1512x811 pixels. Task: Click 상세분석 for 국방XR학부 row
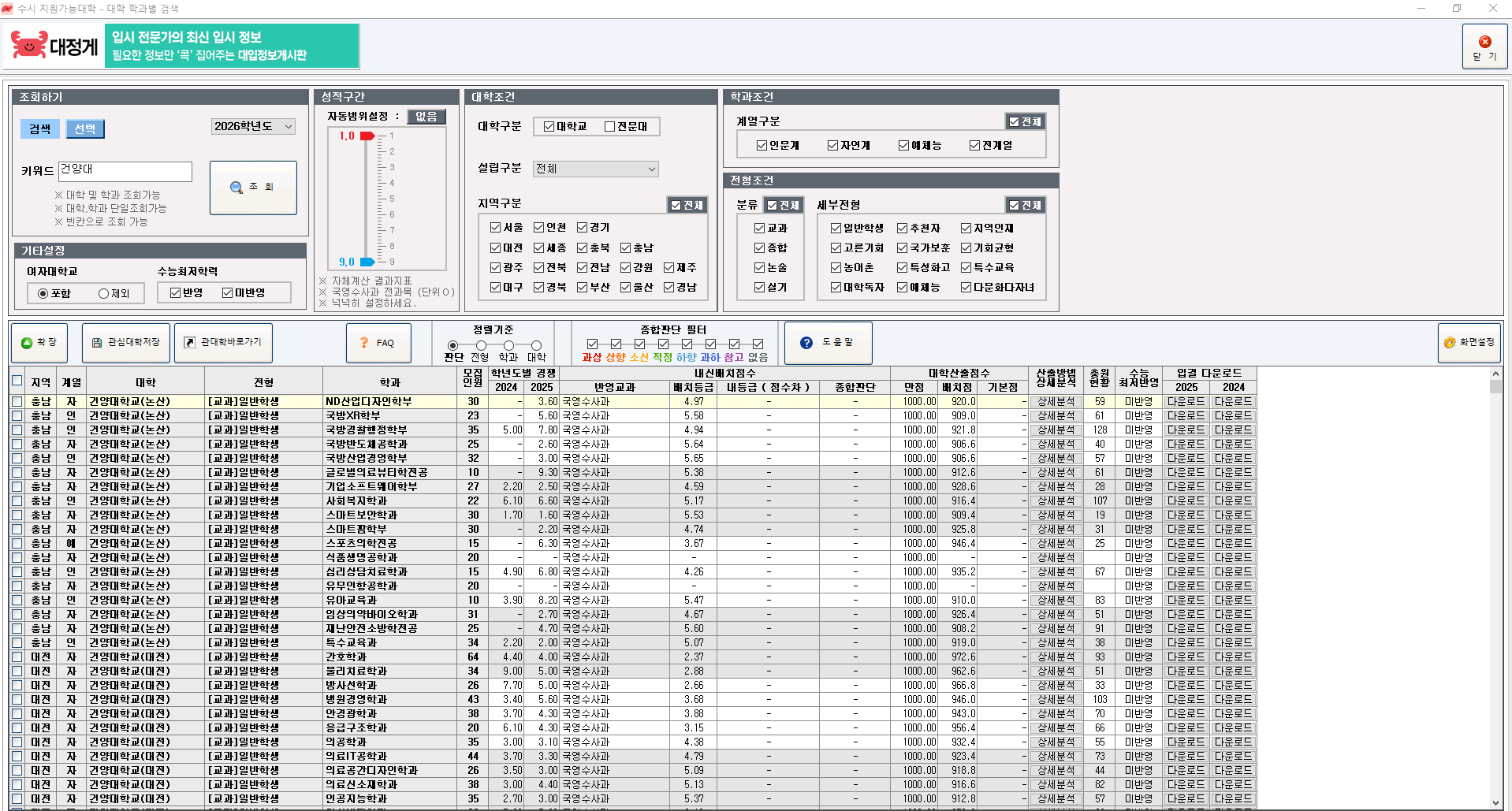(1056, 415)
